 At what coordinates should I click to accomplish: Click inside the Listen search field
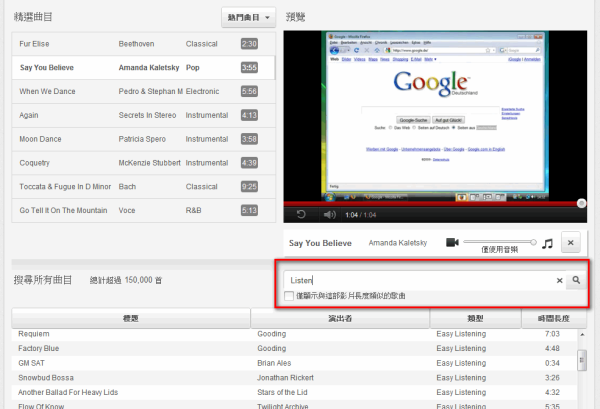(x=420, y=281)
